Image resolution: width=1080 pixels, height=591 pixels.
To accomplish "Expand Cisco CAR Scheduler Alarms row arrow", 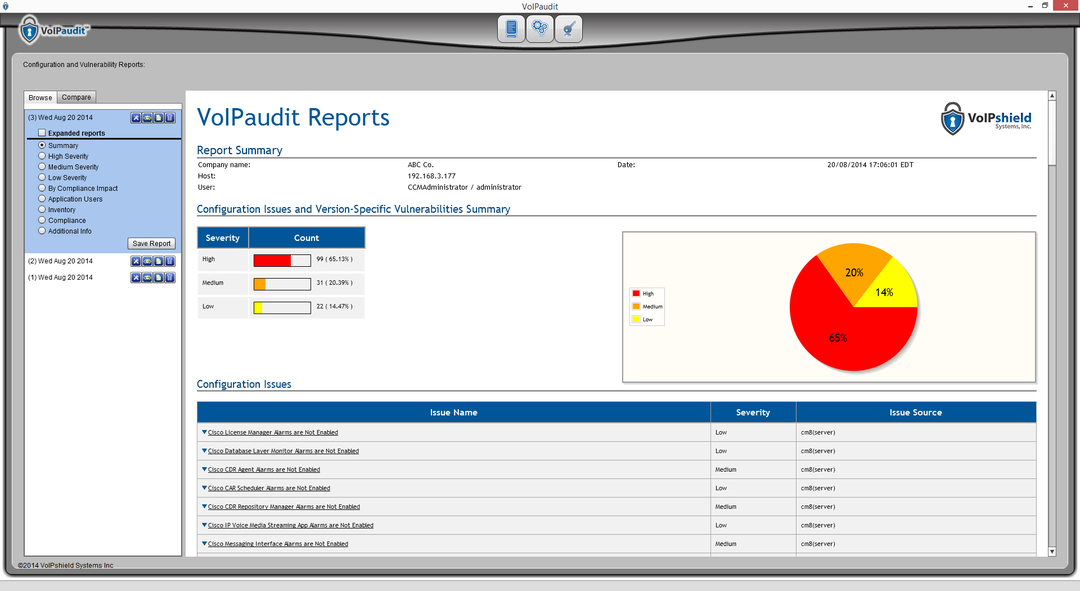I will tap(205, 488).
